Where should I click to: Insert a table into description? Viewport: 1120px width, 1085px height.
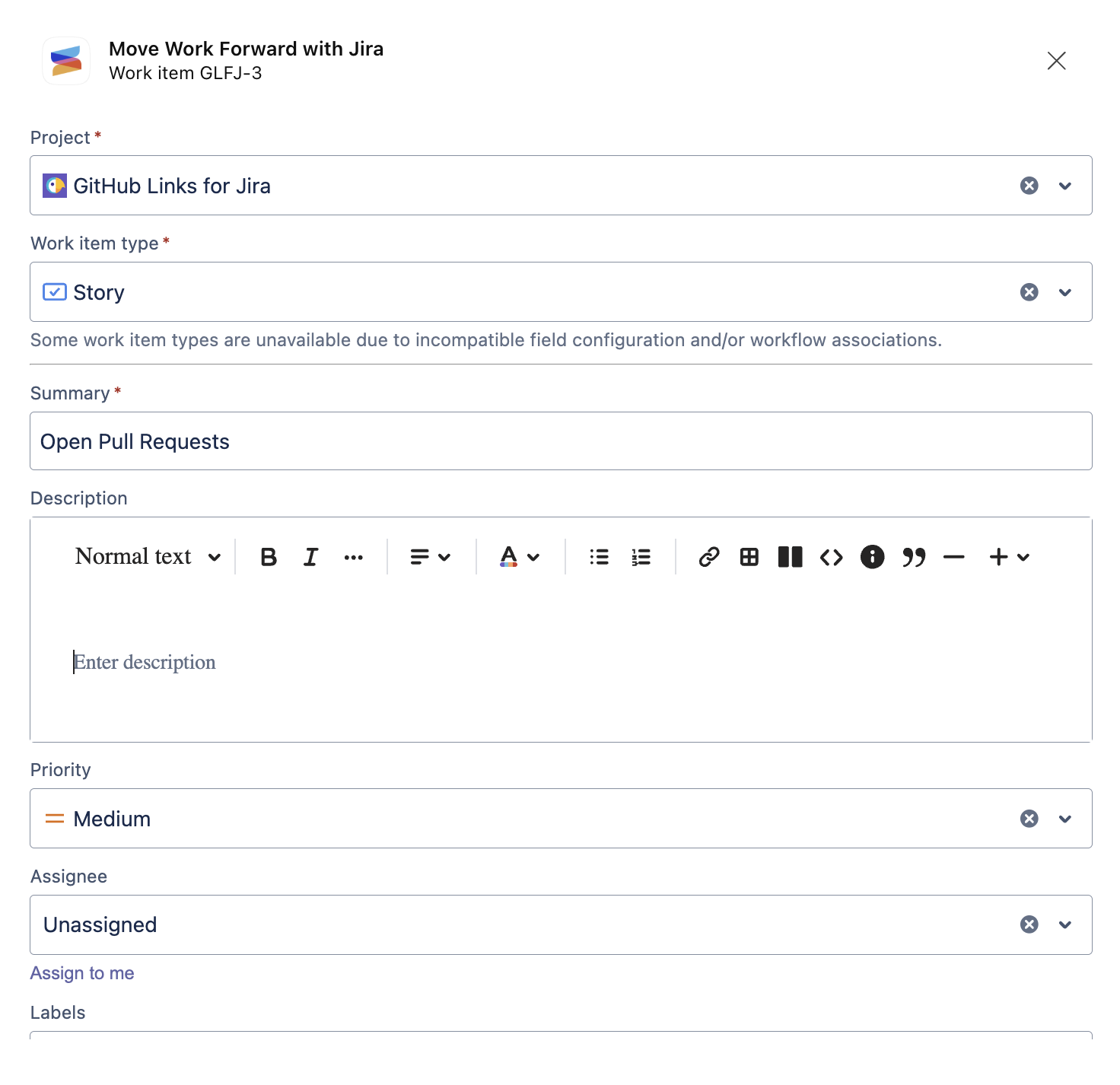click(749, 557)
